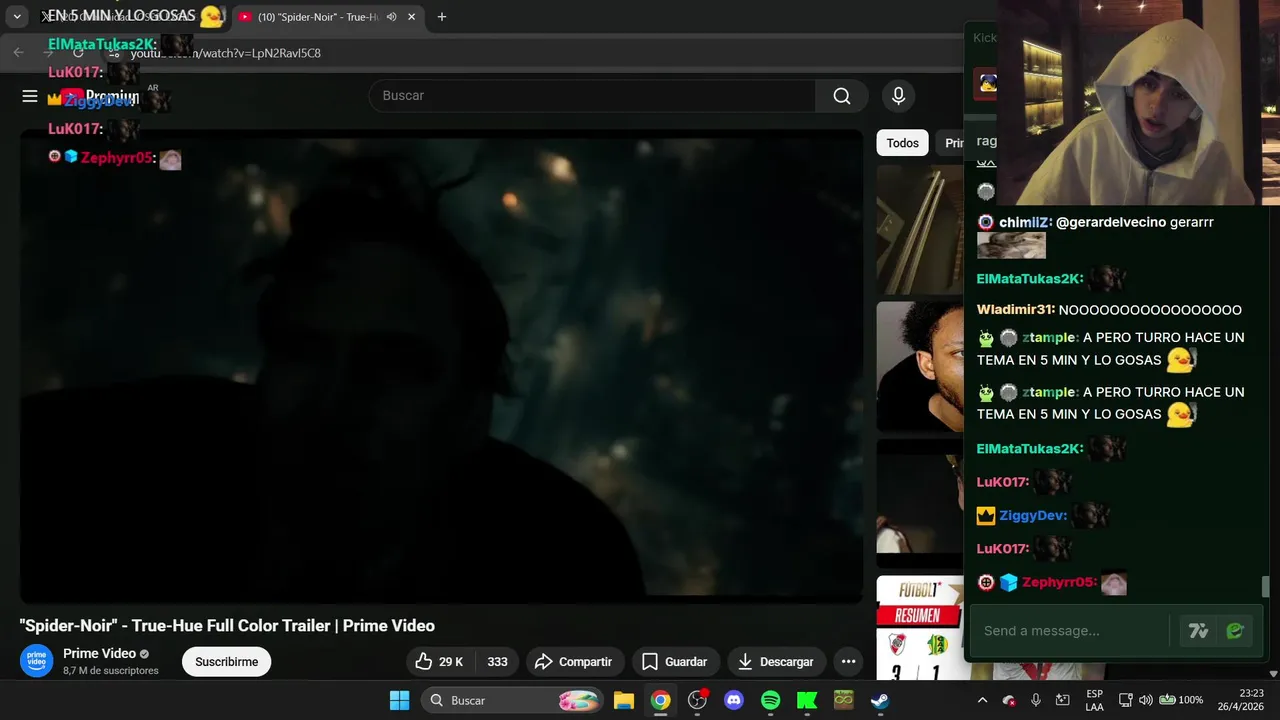Open Google Chrome from taskbar
Image resolution: width=1280 pixels, height=720 pixels.
[x=661, y=700]
